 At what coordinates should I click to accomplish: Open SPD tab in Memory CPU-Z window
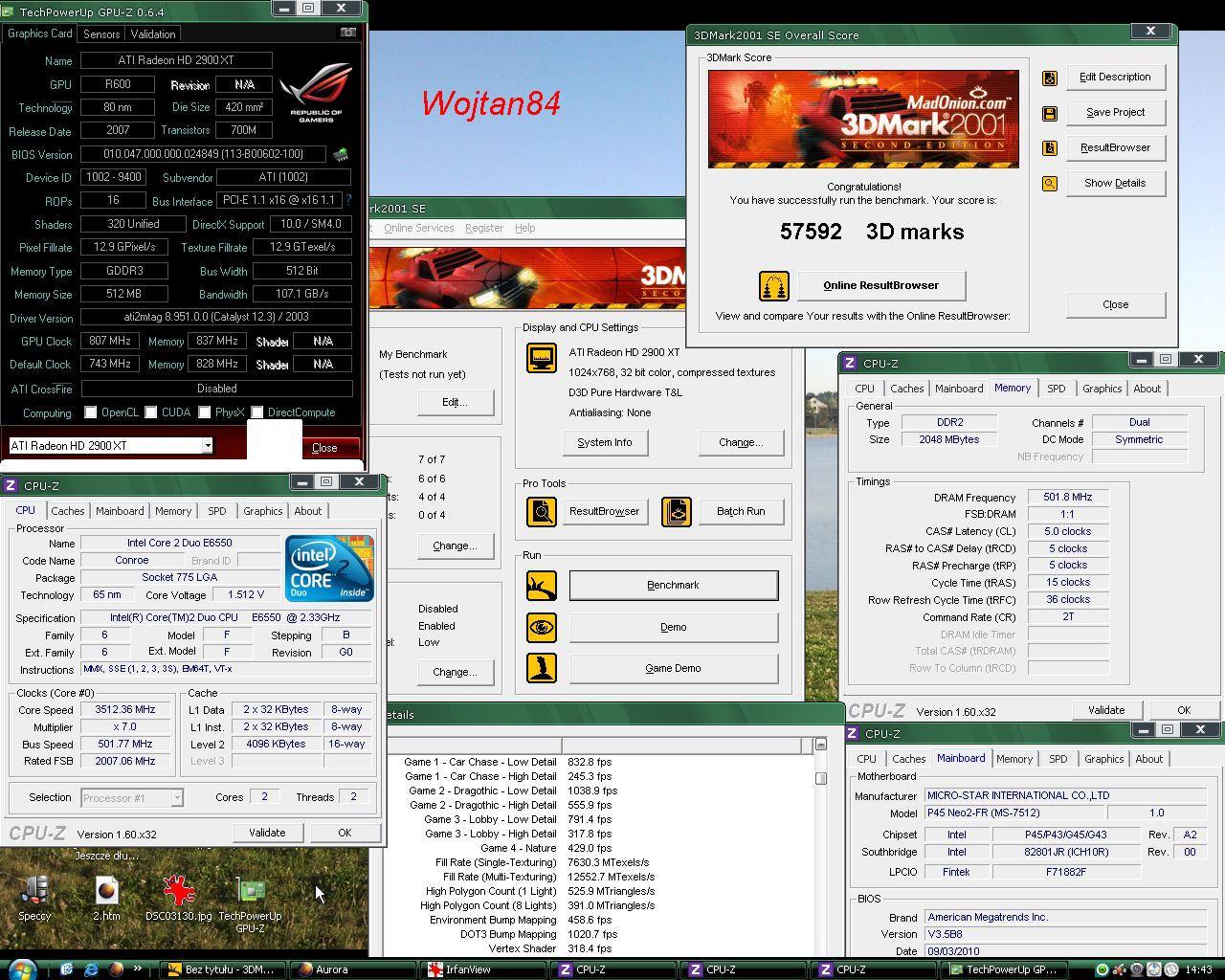[1056, 389]
